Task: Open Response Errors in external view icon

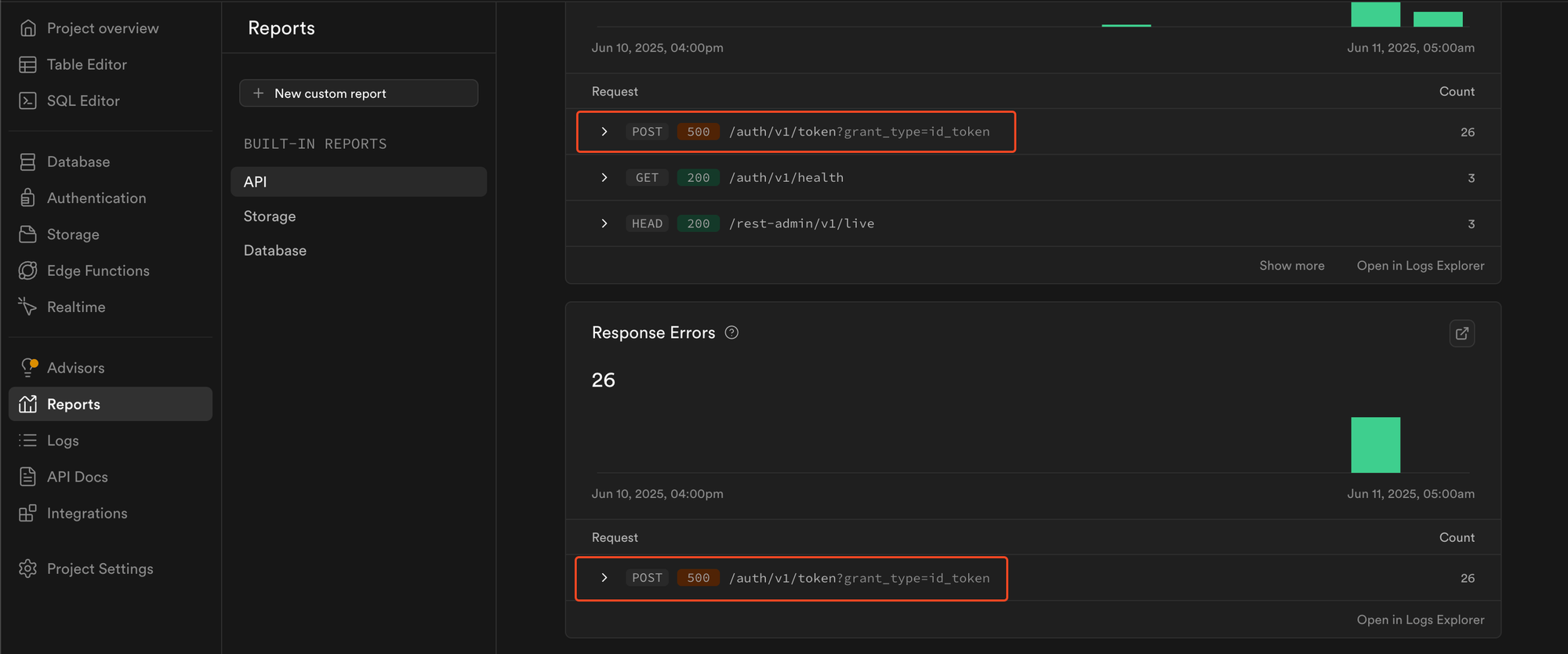Action: (x=1461, y=333)
